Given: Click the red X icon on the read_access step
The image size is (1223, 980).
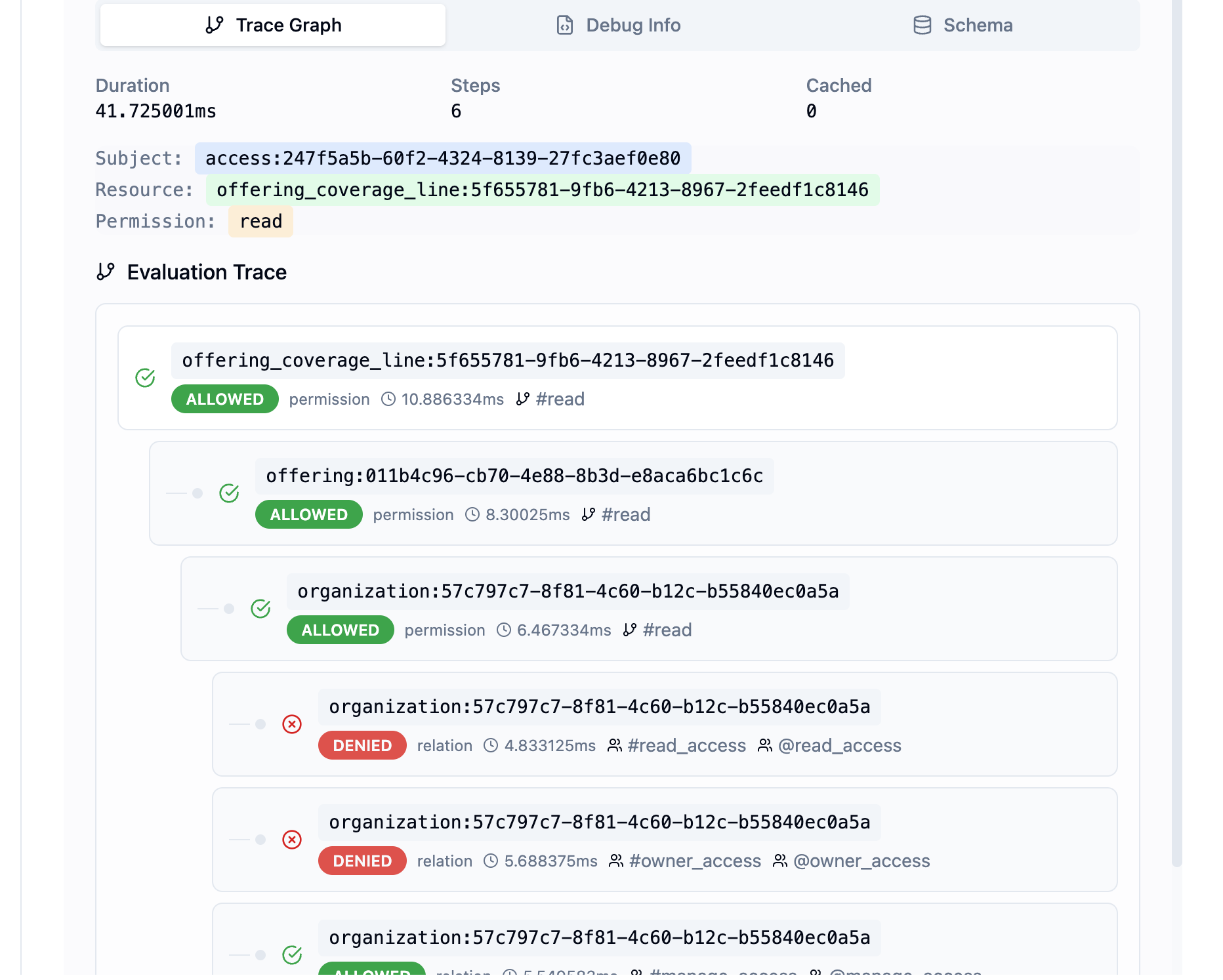Looking at the screenshot, I should pos(292,724).
